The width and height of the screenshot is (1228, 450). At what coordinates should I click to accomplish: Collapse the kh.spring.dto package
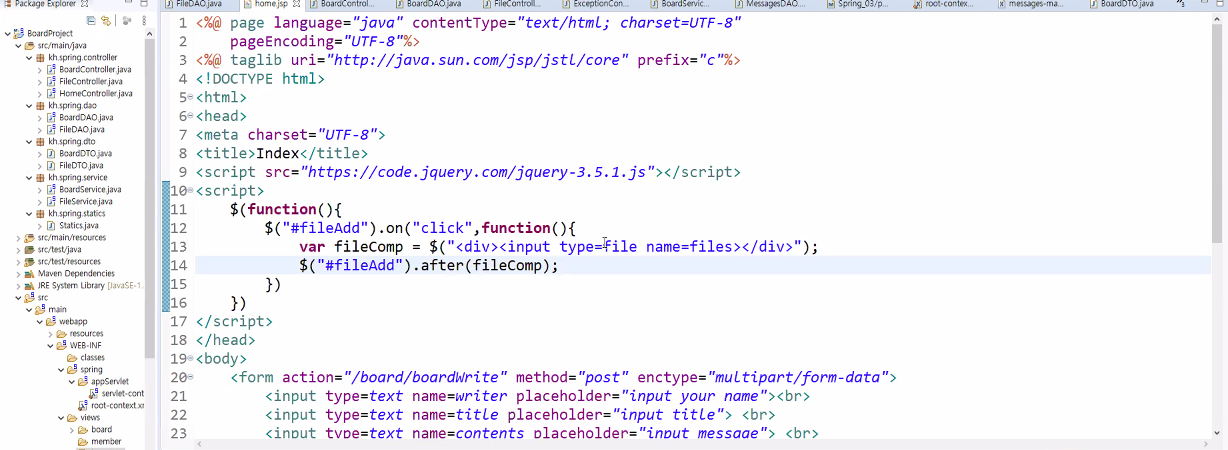point(29,142)
